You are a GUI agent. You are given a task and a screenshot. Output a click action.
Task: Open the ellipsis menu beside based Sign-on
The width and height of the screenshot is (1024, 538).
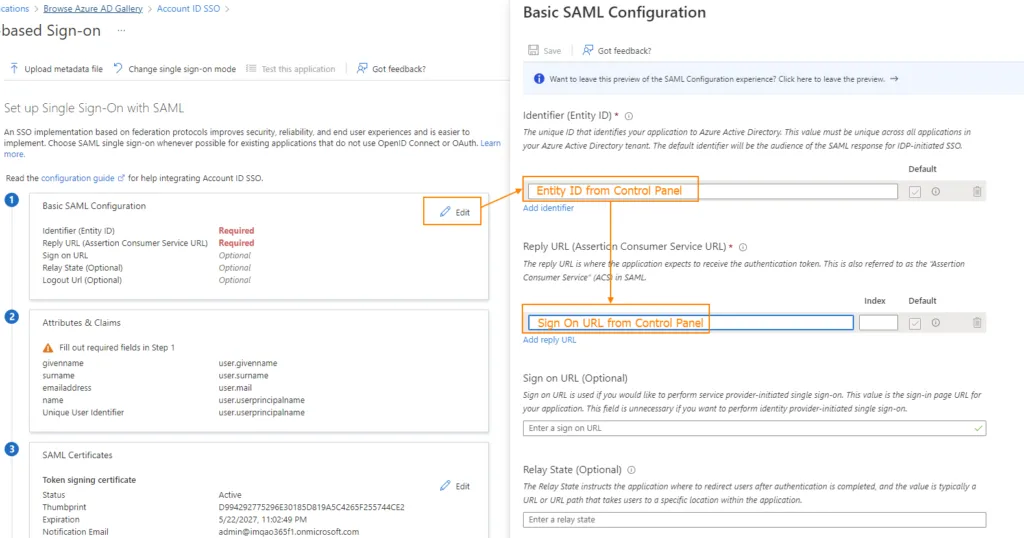tap(121, 31)
